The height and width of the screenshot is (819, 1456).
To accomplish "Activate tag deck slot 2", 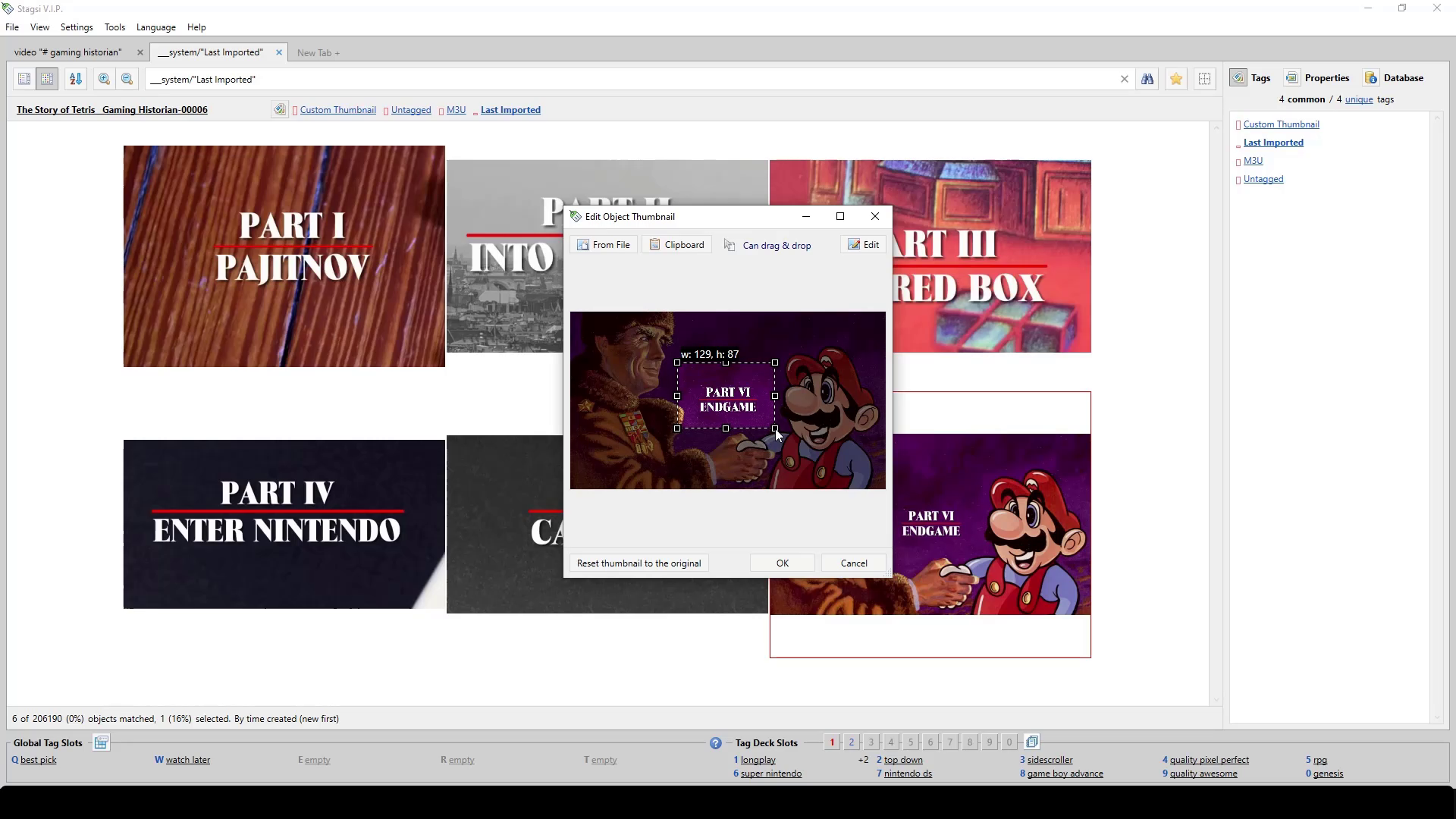I will [852, 742].
